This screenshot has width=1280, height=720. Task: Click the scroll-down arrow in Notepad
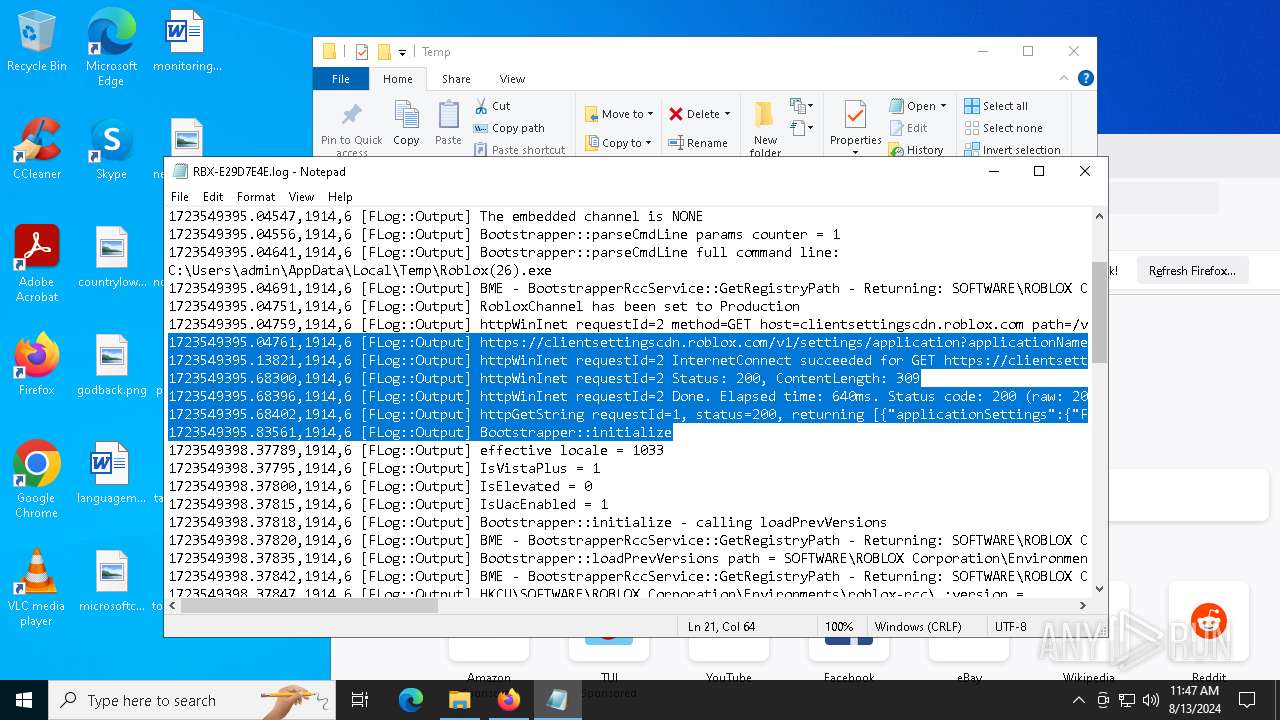[1100, 589]
